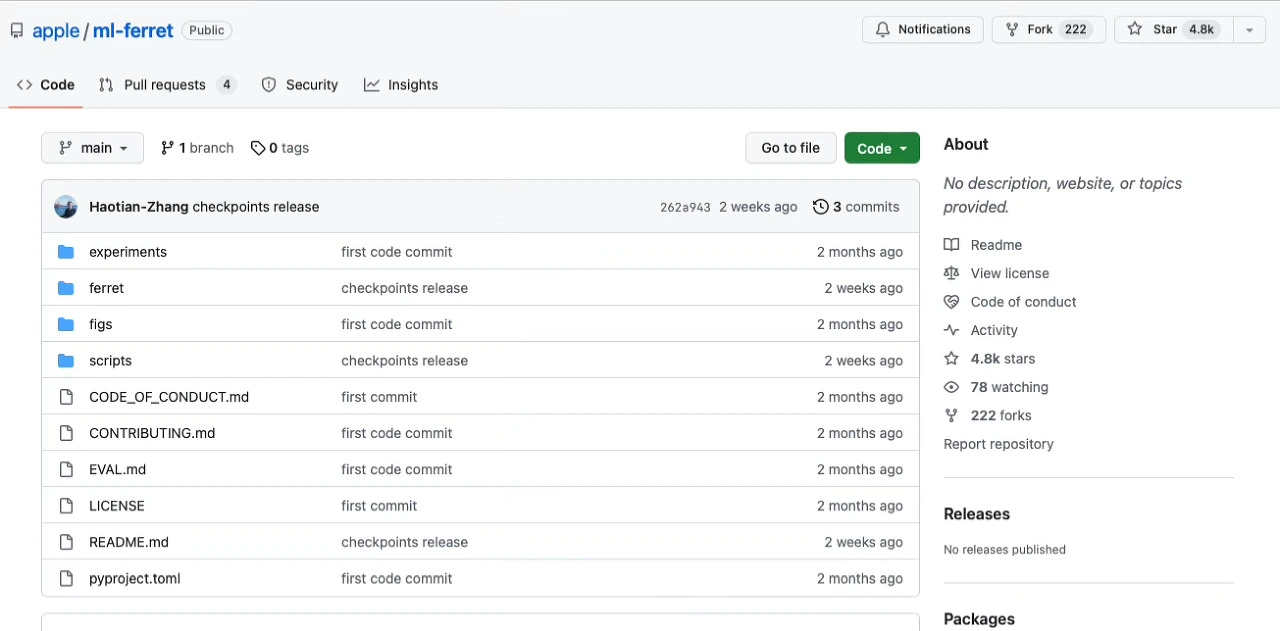Open Haotian-Zhang profile link

pos(139,207)
